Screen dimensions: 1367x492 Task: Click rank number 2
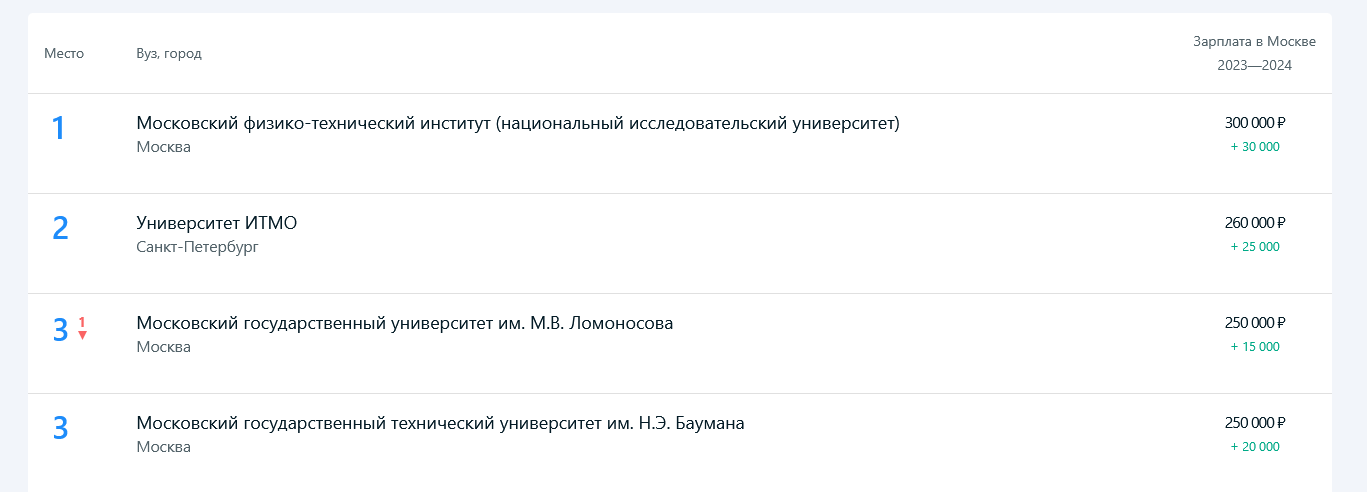60,228
